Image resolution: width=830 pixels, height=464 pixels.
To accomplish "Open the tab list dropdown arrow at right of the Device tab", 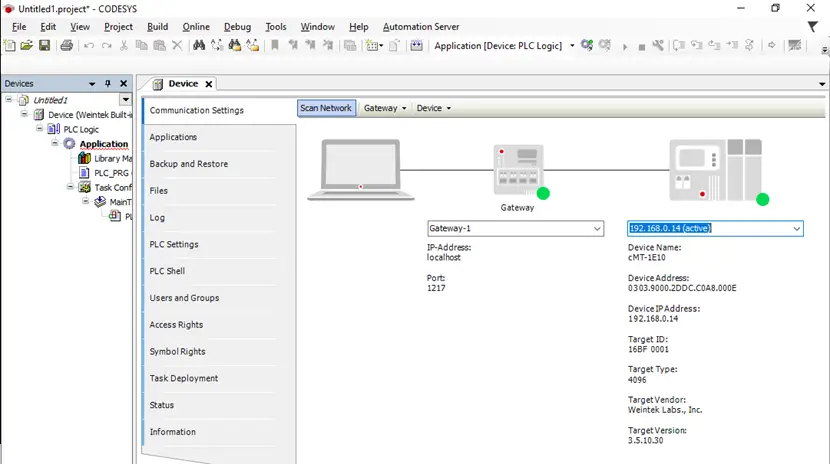I will click(x=822, y=84).
